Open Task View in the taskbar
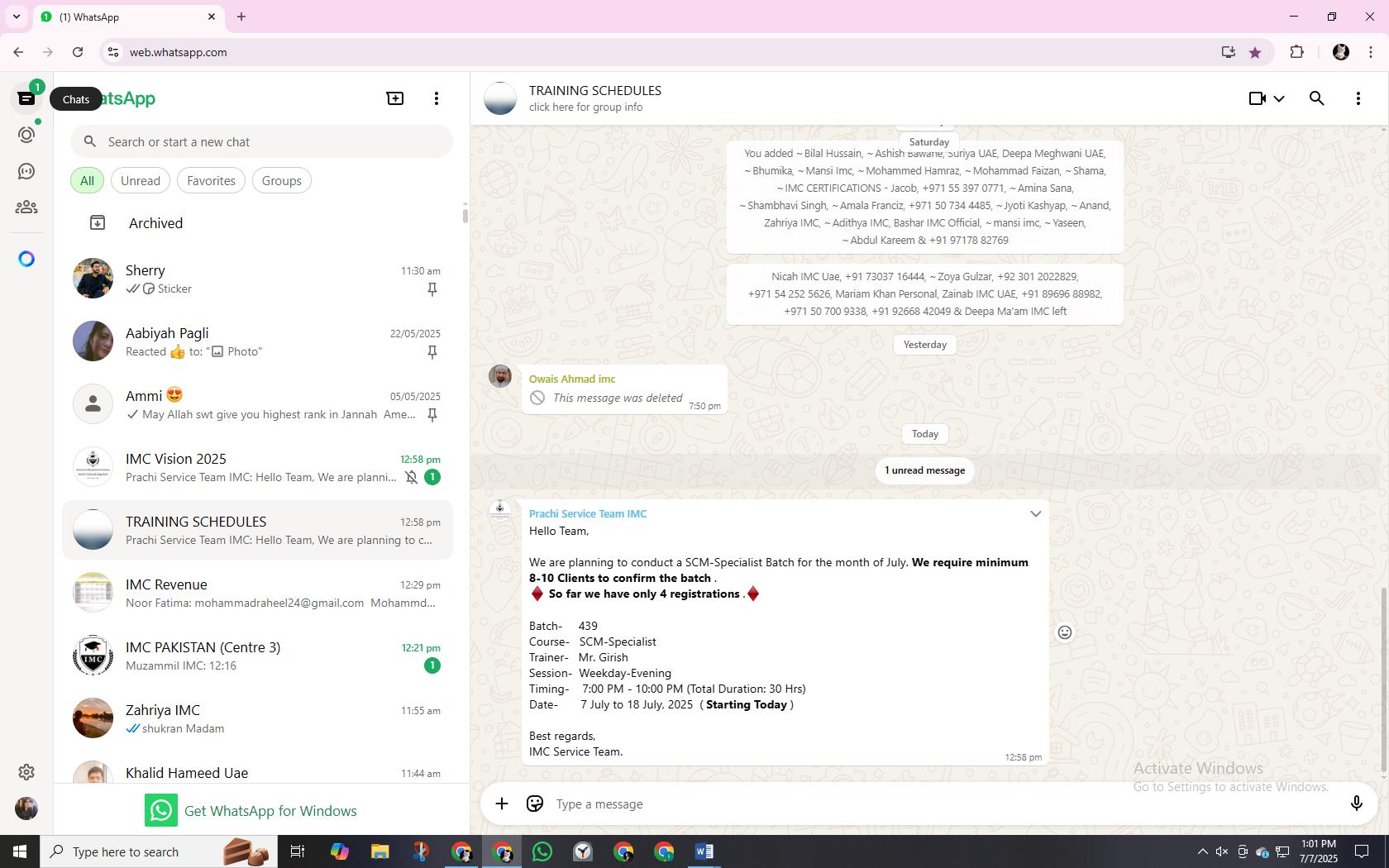This screenshot has height=868, width=1389. point(298,851)
